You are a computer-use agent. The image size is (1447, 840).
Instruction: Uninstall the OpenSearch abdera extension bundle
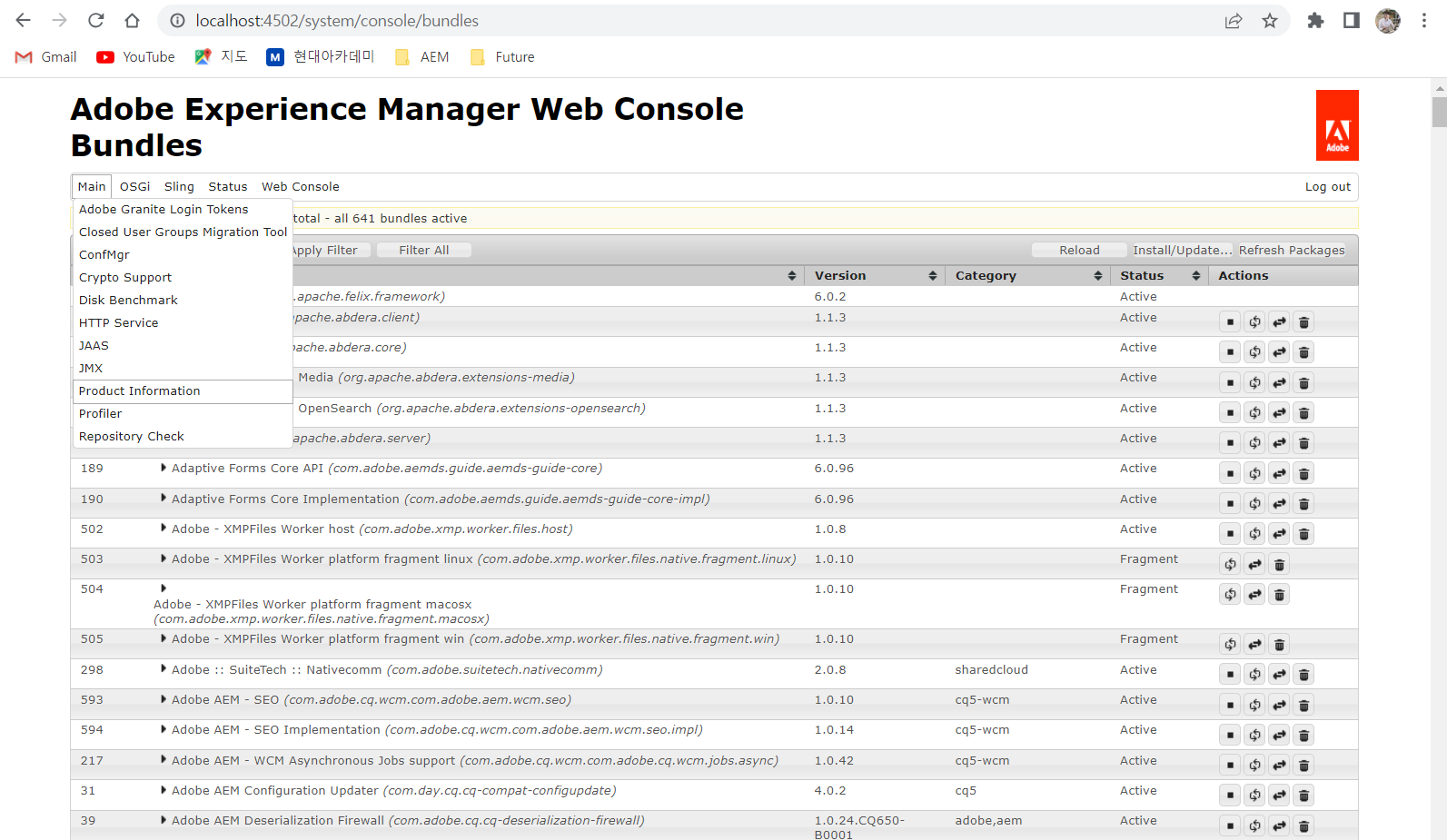pos(1303,412)
